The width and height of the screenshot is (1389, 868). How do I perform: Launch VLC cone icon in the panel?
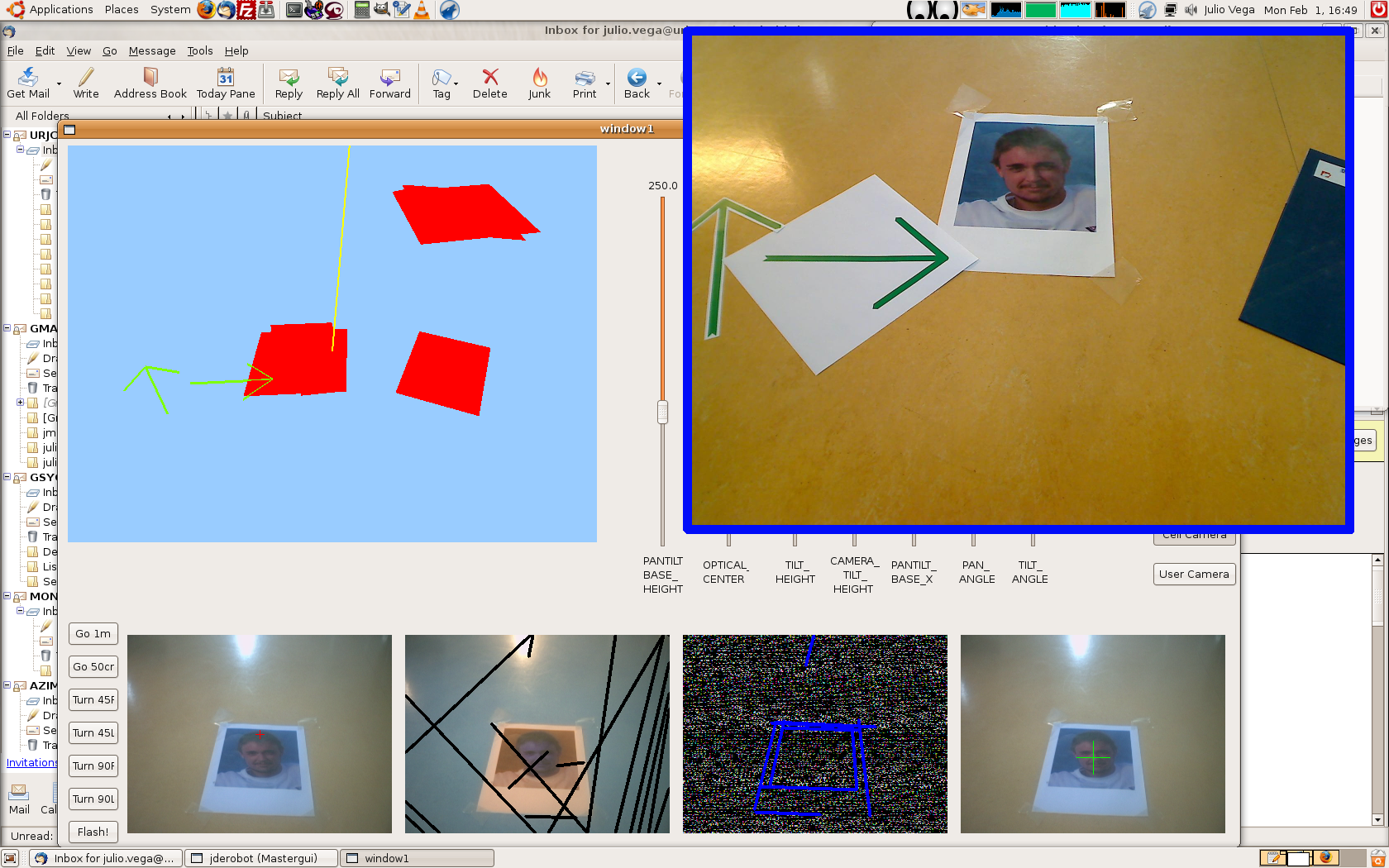[421, 10]
